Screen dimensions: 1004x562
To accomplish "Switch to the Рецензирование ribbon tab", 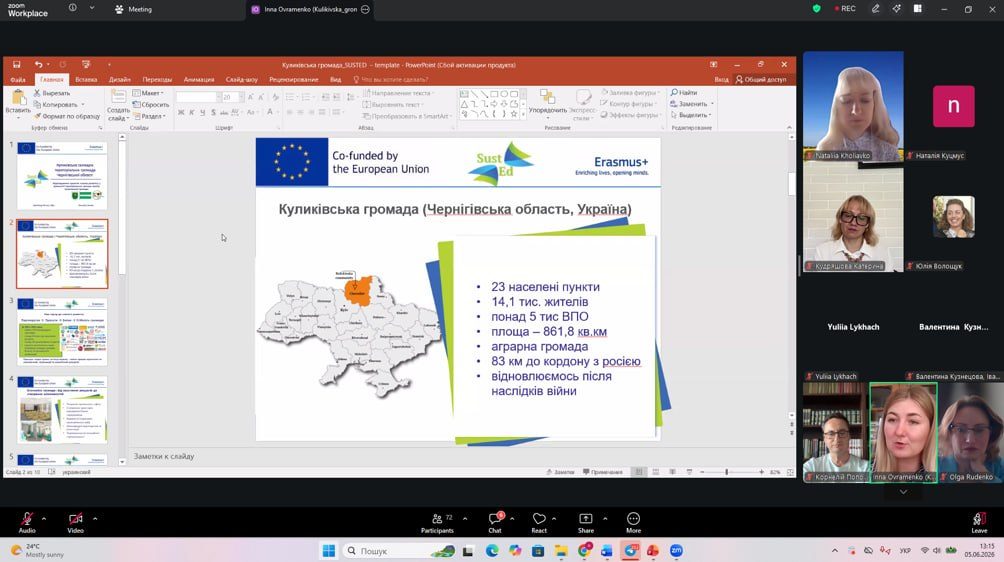I will (x=294, y=80).
